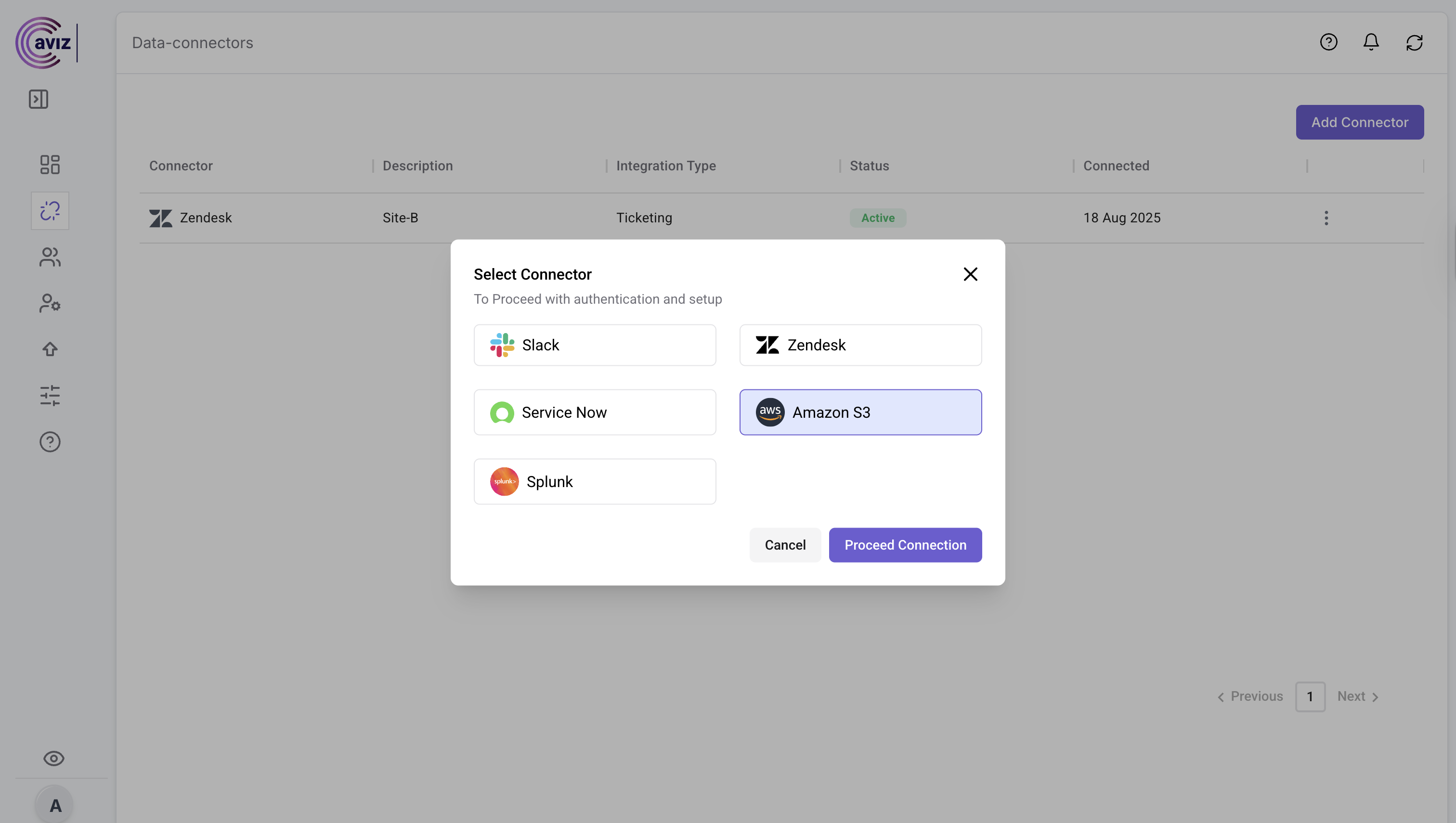Close the Select Connector dialog
Screen dimensions: 1456x823
coord(970,274)
